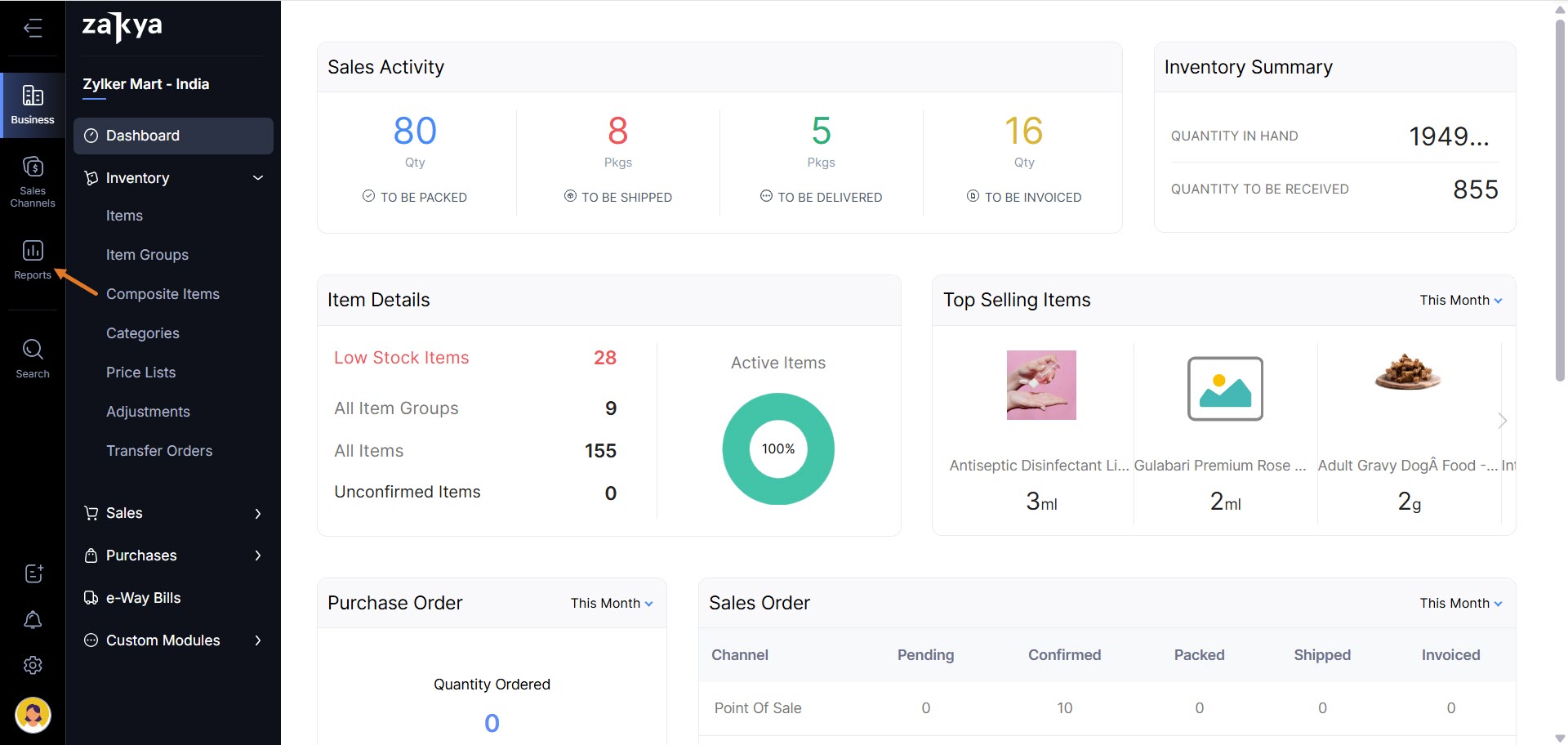Viewport: 1568px width, 745px height.
Task: Expand the Purchases menu section
Action: [x=258, y=555]
